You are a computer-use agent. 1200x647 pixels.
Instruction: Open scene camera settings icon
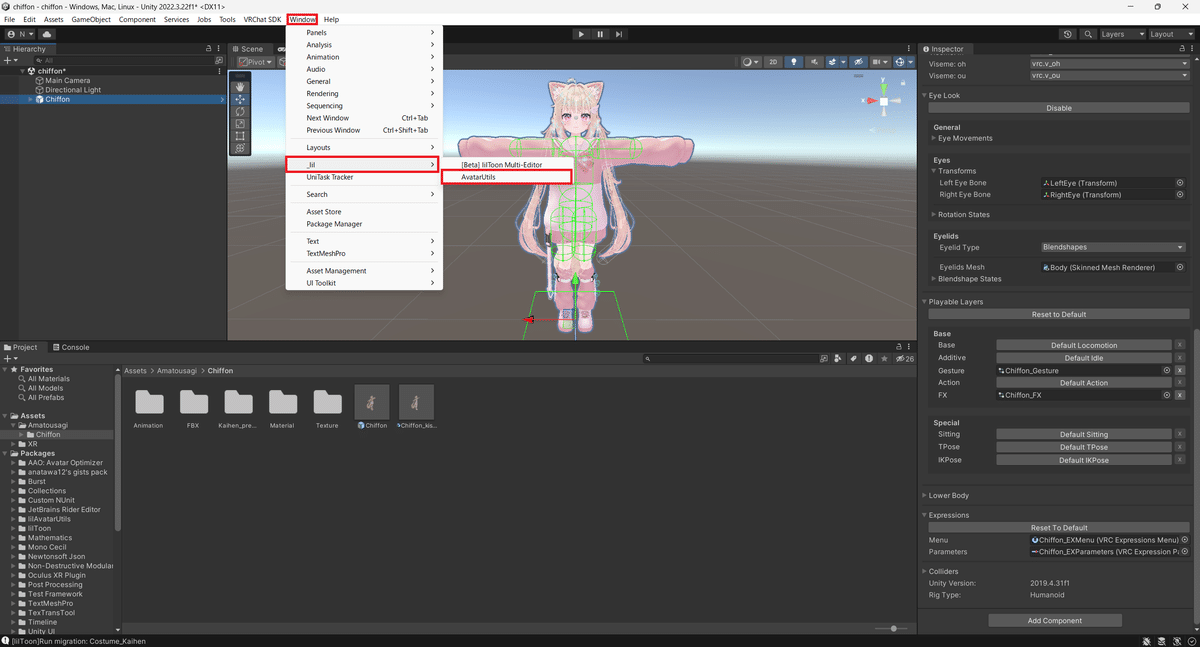click(879, 62)
